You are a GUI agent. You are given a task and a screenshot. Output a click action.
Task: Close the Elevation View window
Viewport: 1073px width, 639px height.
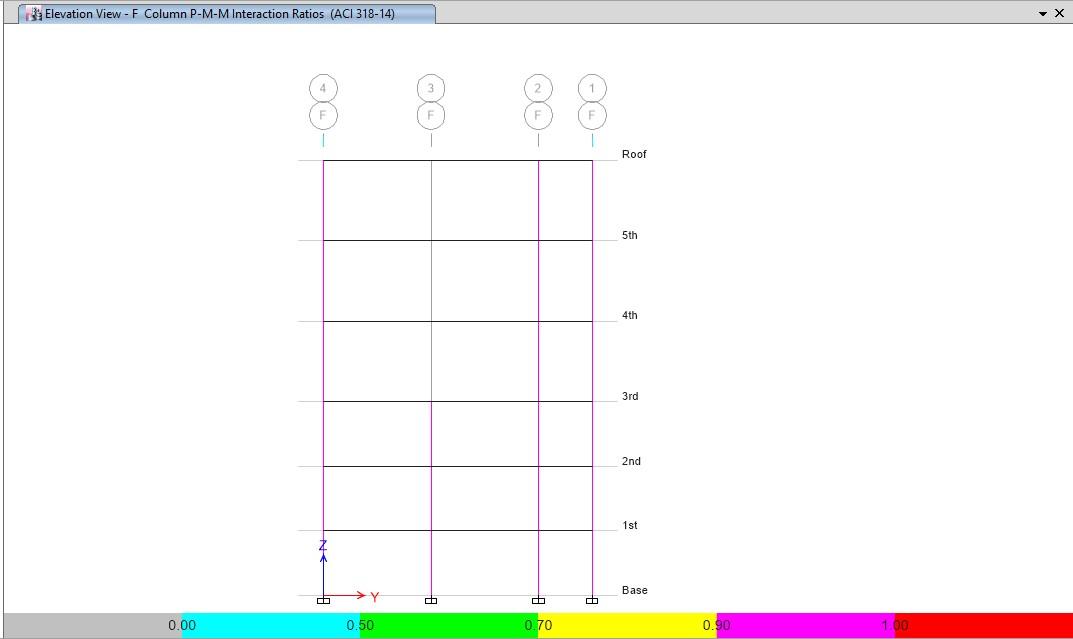1059,13
